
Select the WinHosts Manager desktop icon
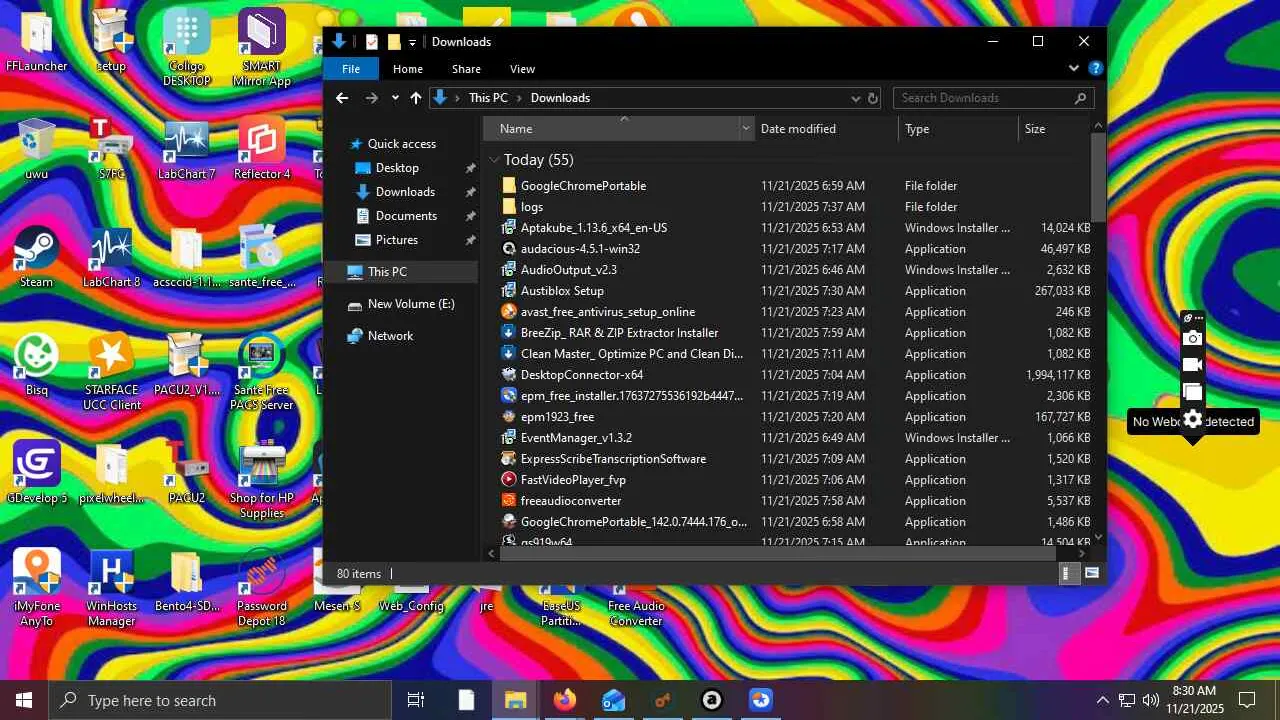point(111,588)
